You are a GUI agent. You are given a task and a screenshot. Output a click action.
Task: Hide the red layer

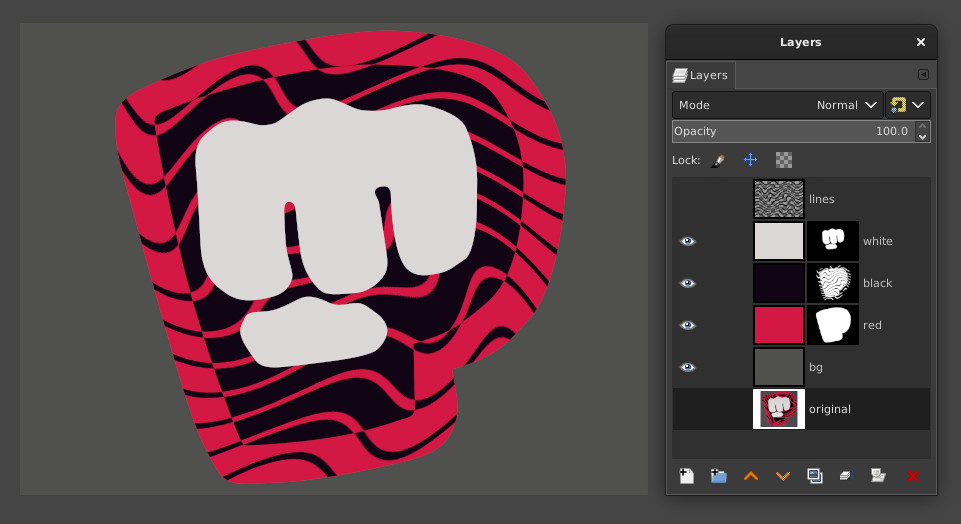click(688, 325)
